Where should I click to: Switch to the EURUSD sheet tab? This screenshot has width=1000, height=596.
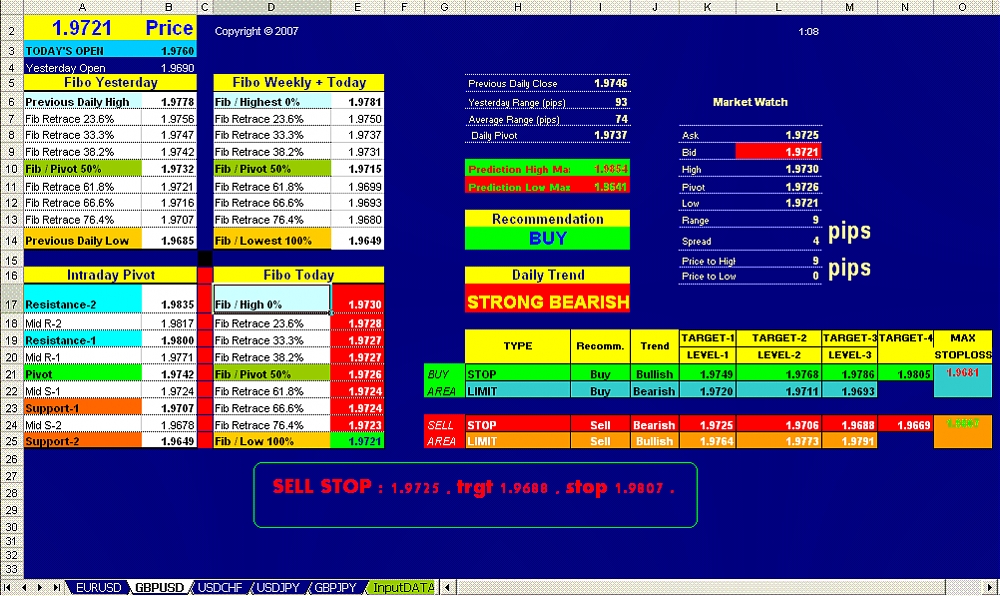pyautogui.click(x=98, y=588)
